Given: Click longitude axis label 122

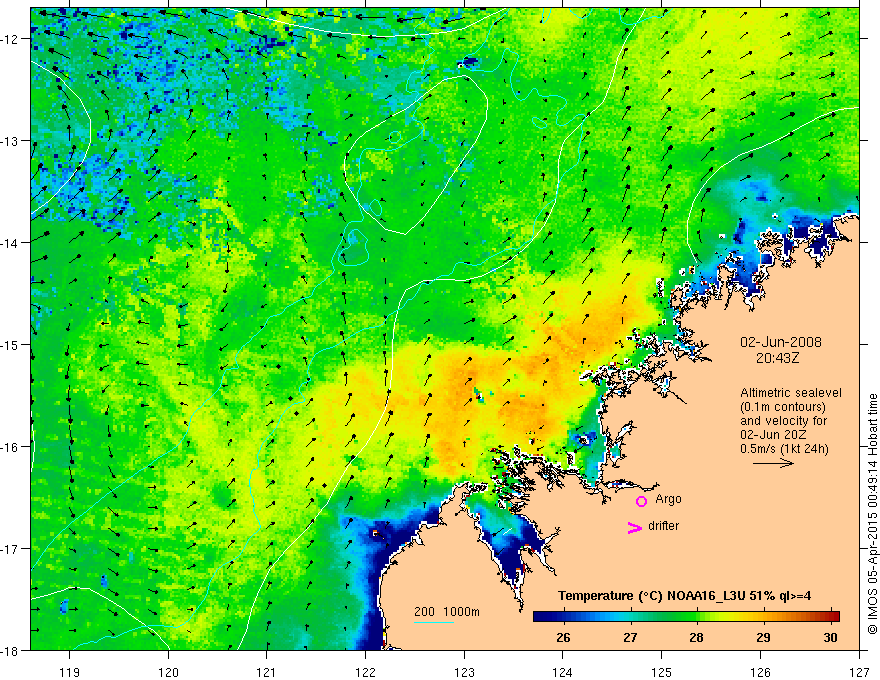Looking at the screenshot, I should [365, 672].
